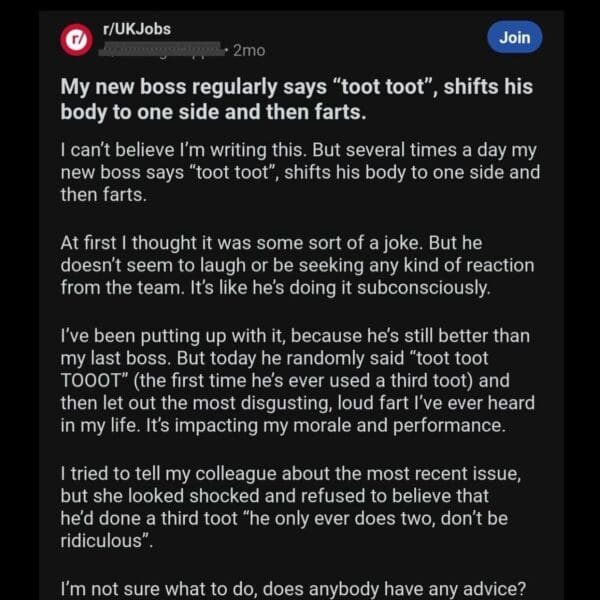Click the all-caps word "TOOOT" in the post
This screenshot has width=600, height=600.
[x=98, y=381]
